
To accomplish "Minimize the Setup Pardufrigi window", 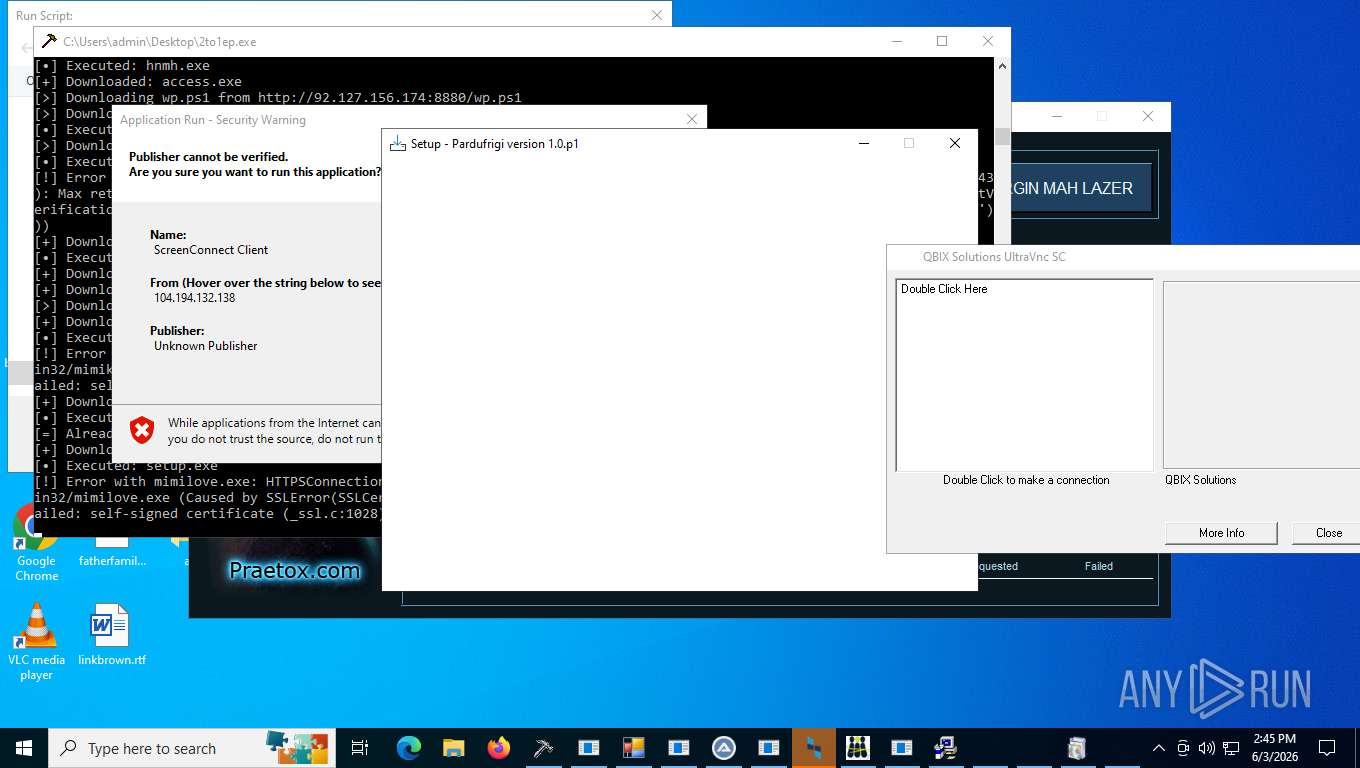I will (863, 143).
